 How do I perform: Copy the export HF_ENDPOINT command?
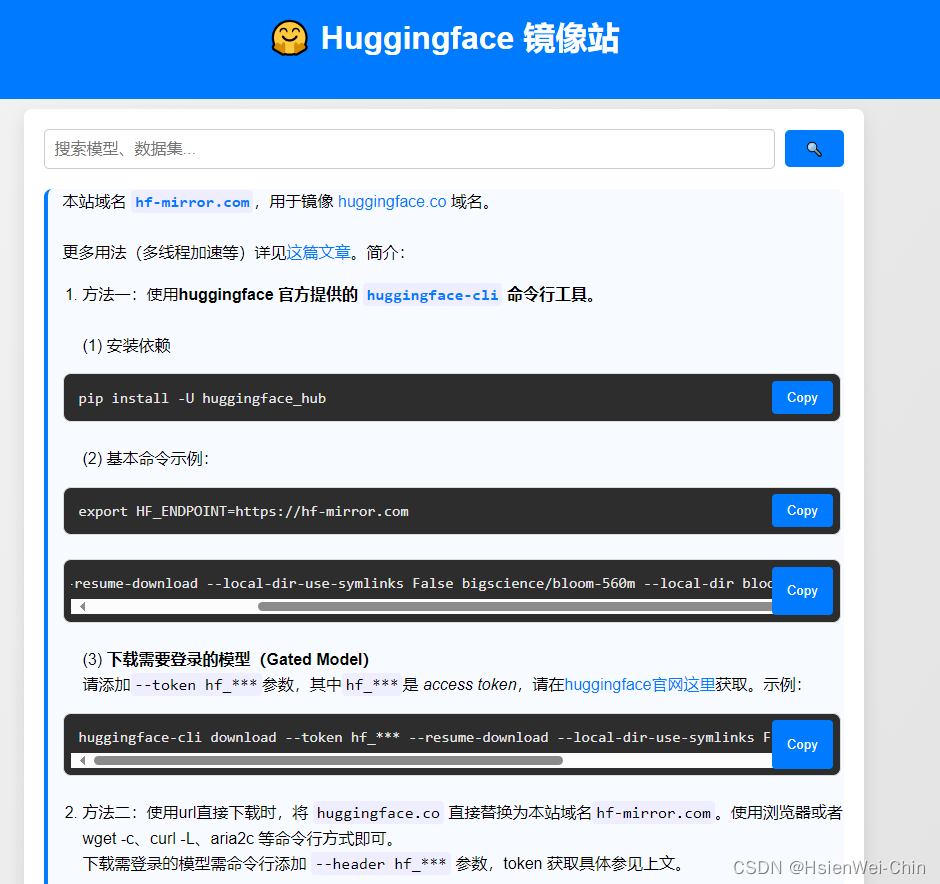click(802, 511)
